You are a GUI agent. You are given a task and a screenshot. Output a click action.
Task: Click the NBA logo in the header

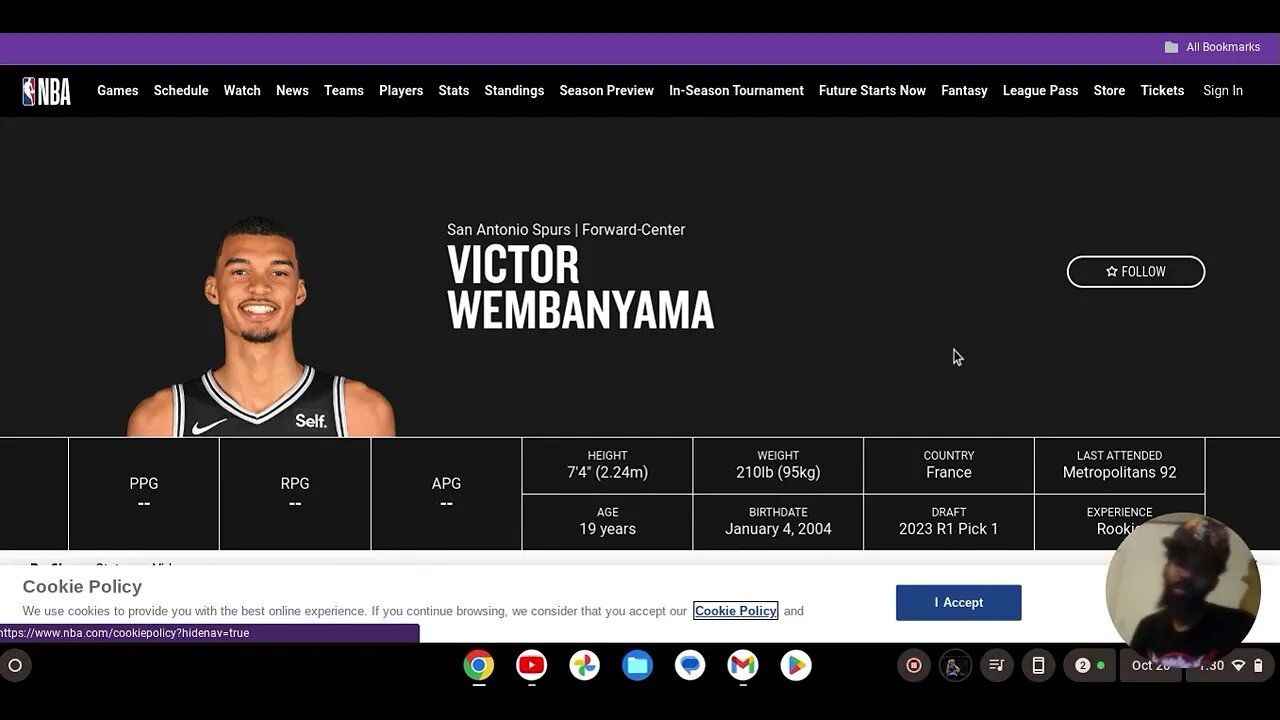point(46,91)
